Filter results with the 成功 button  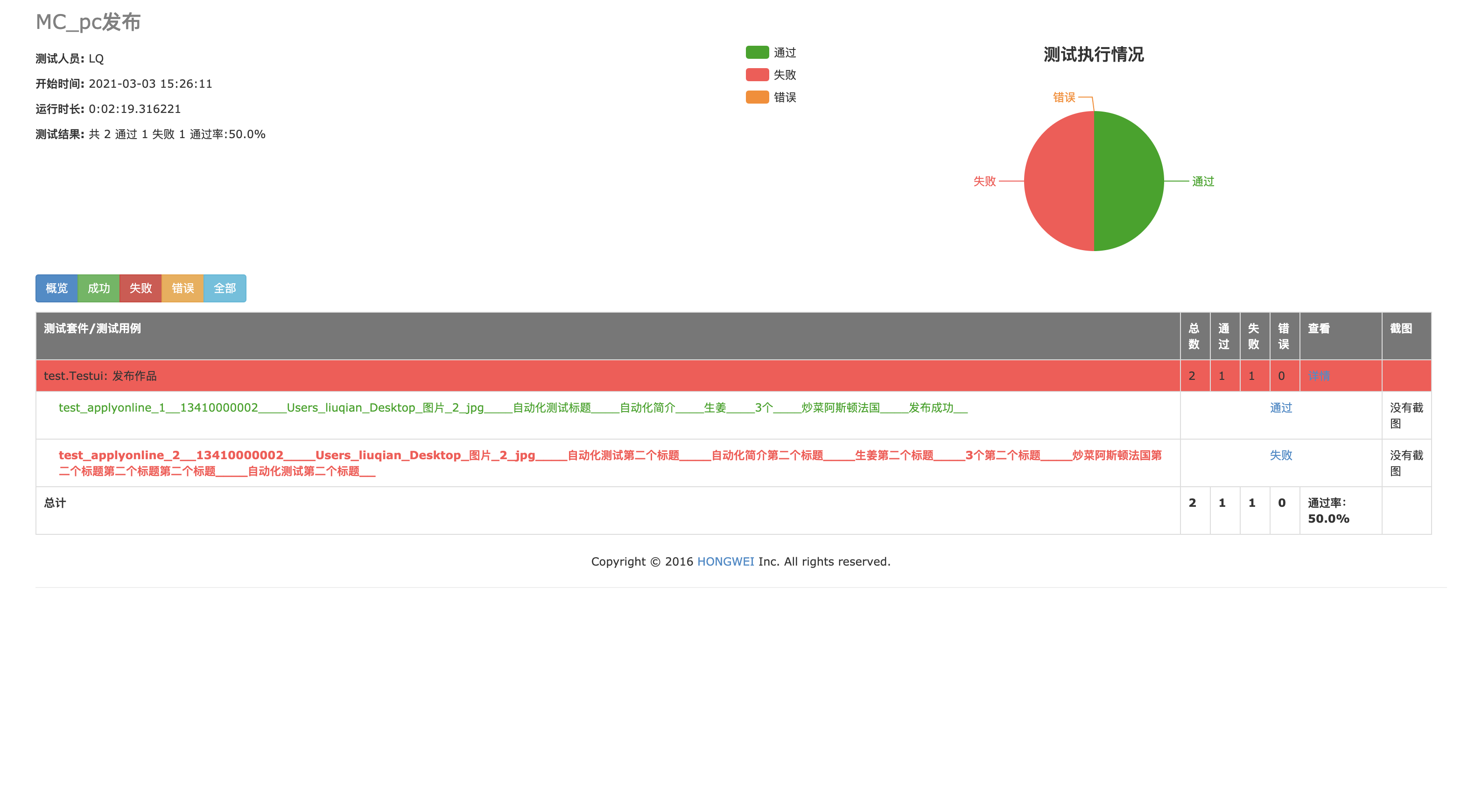coord(98,288)
